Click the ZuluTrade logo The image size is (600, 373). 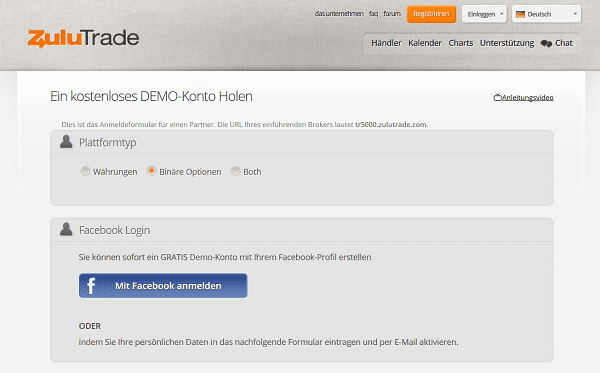tap(83, 38)
